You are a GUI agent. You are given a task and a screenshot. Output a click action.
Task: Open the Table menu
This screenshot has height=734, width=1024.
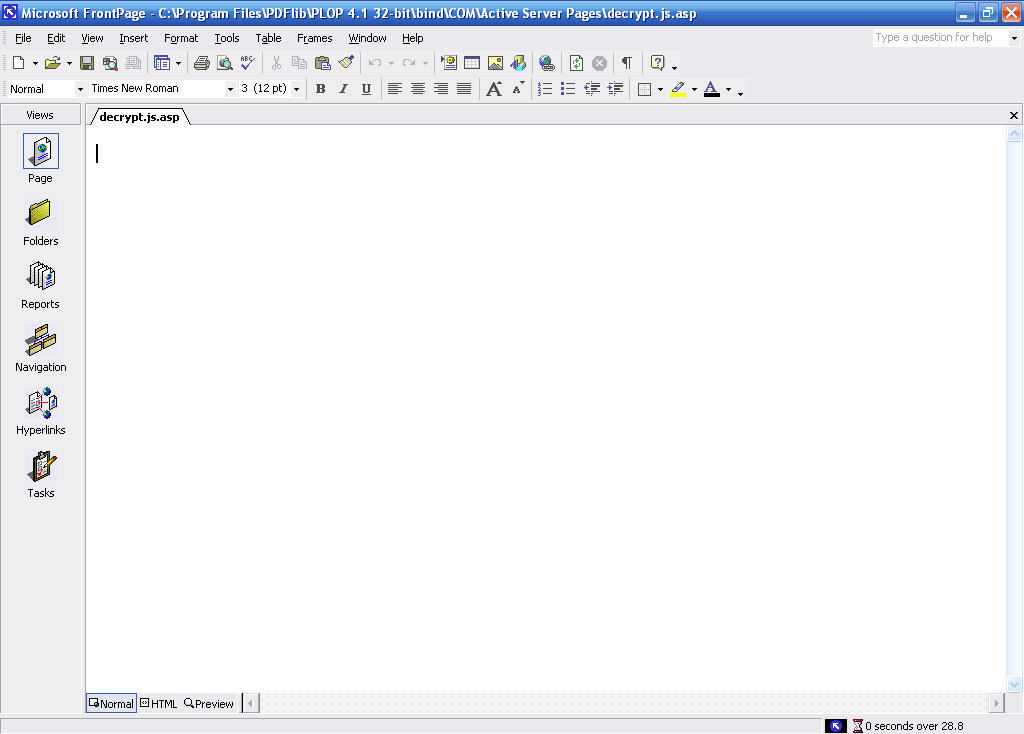[x=268, y=39]
